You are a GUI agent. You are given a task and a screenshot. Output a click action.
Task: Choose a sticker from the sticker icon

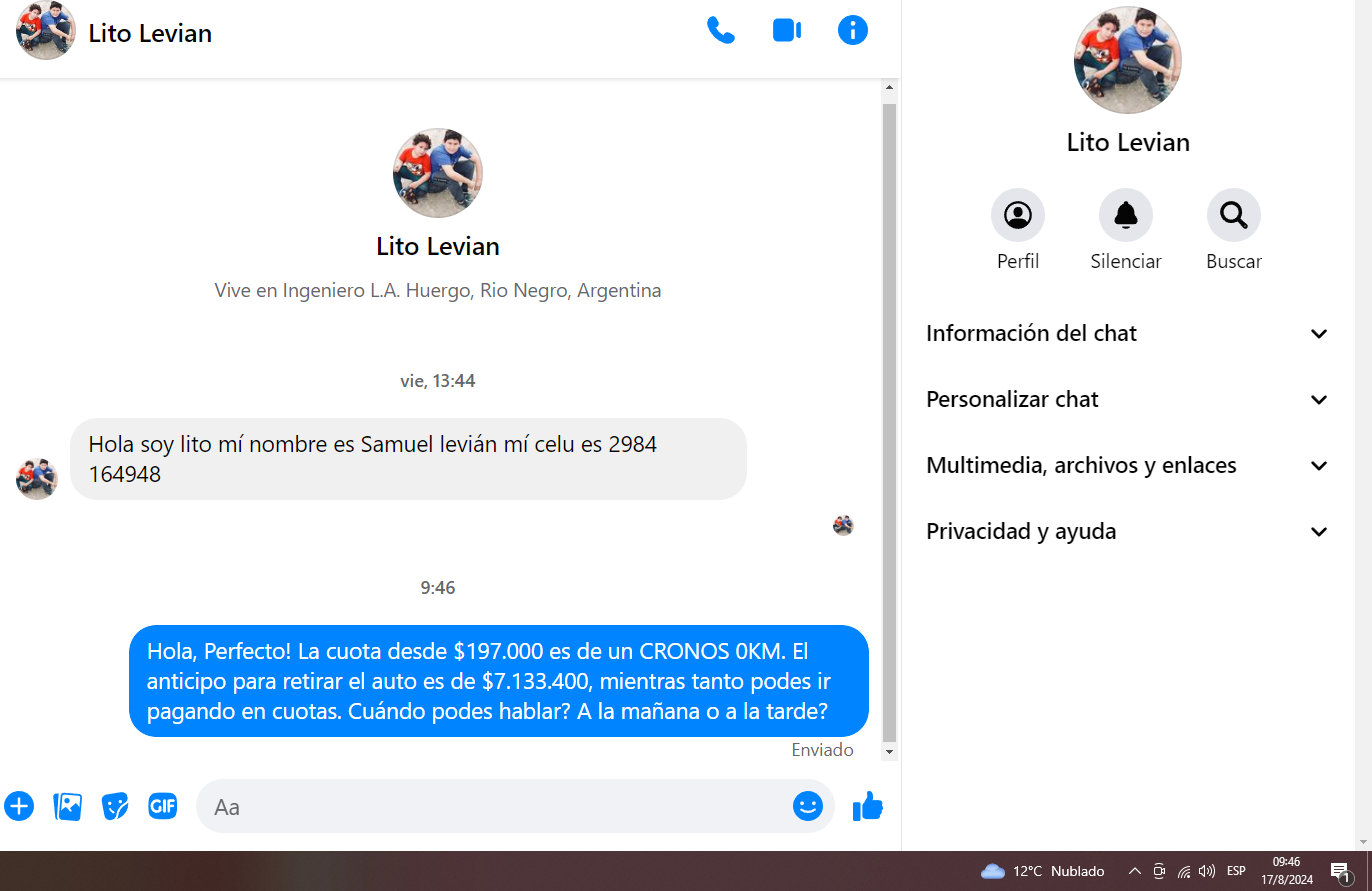click(115, 806)
